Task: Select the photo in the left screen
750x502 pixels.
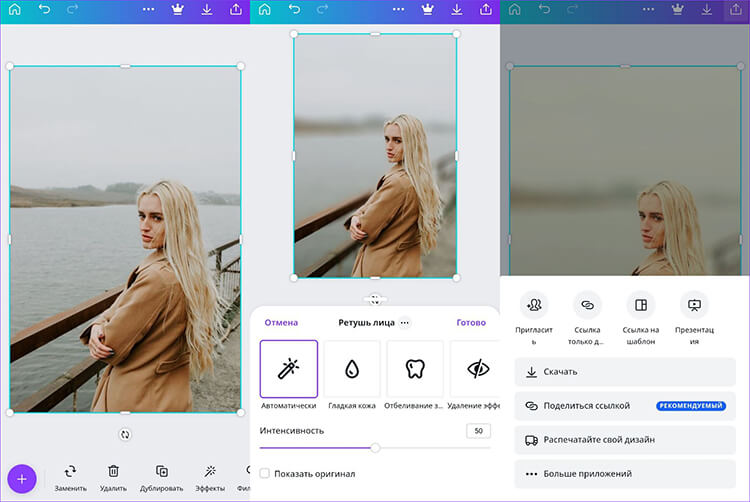Action: (x=125, y=239)
